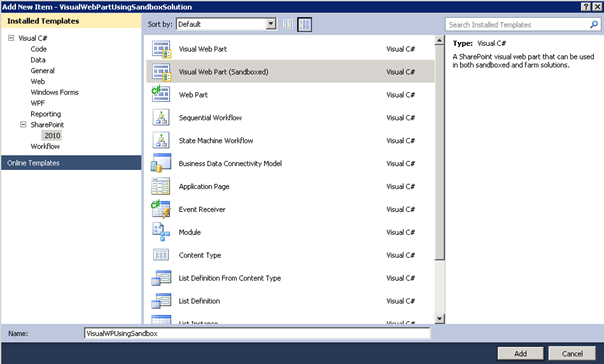Select the Visual C# root label
Viewport: 604px width, 364px height.
click(33, 38)
